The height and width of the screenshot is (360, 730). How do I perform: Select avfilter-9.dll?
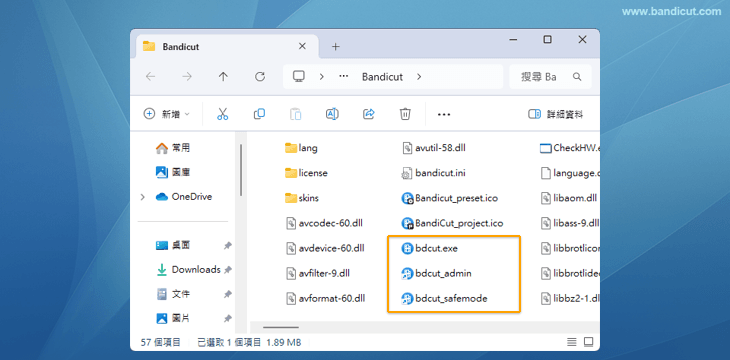[x=318, y=273]
